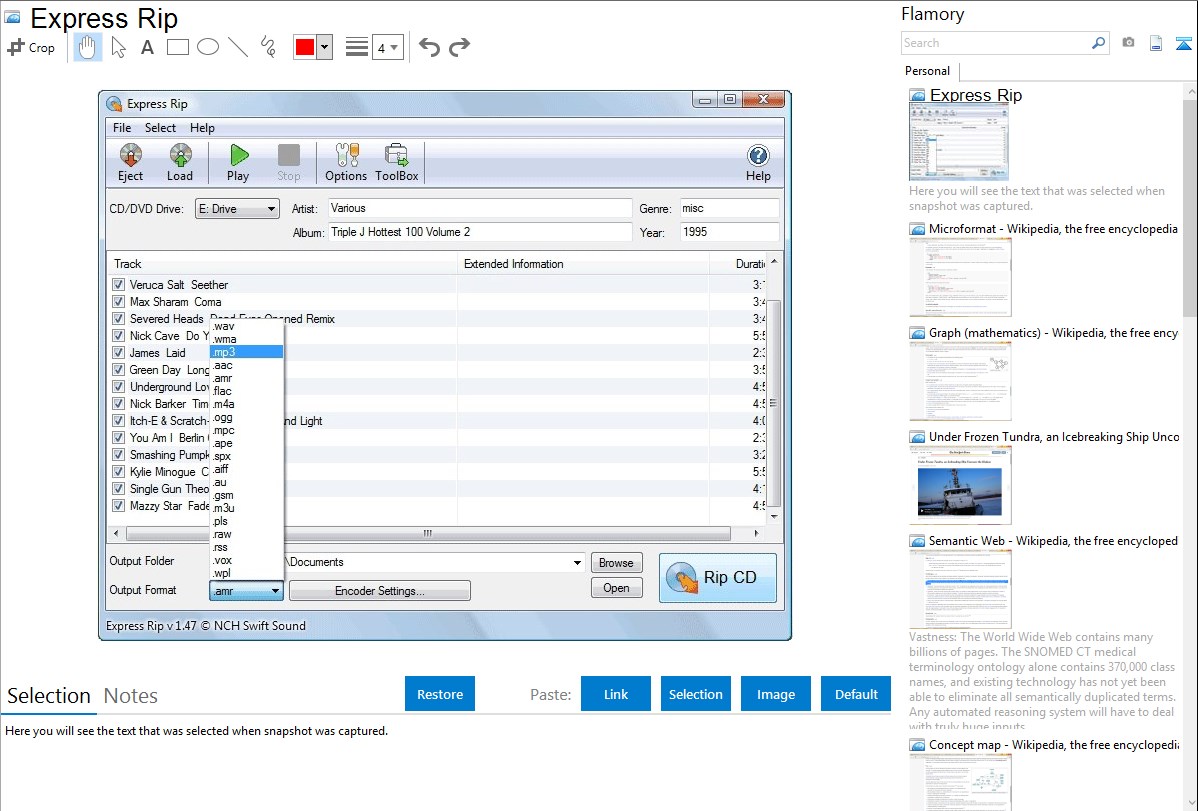
Task: Click the red color swatch
Action: 305,47
